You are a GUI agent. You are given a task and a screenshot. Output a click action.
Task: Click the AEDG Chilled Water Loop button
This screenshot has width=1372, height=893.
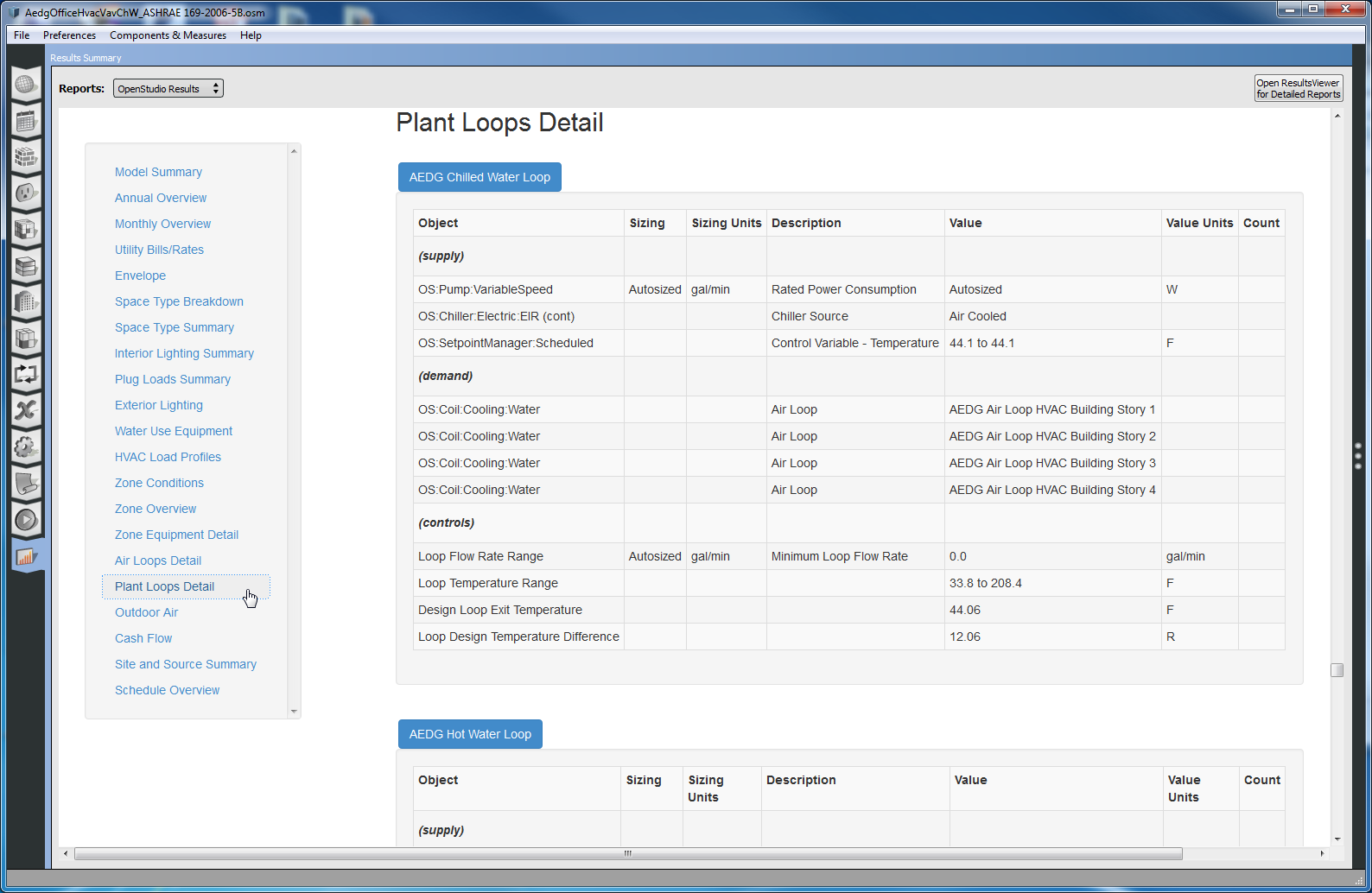coord(480,177)
